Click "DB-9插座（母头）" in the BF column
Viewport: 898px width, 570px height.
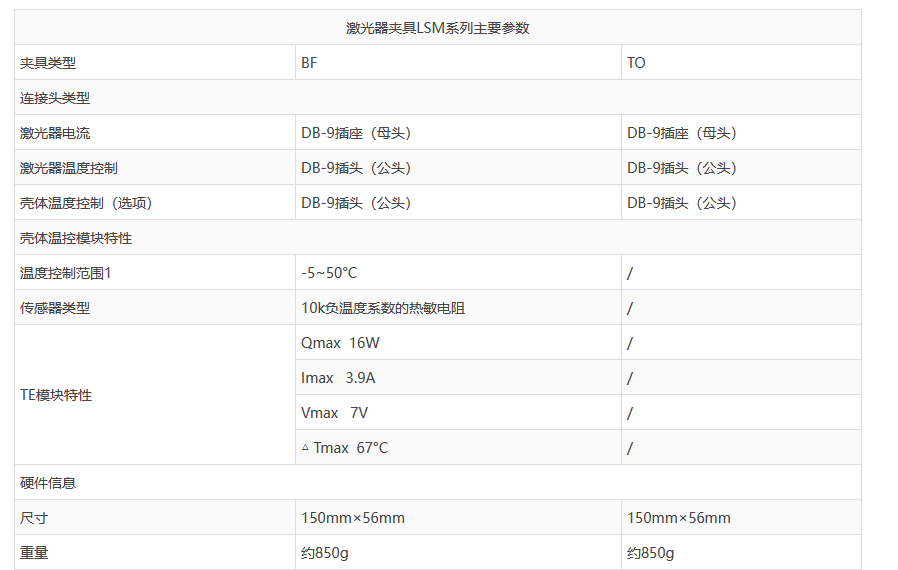tap(356, 133)
